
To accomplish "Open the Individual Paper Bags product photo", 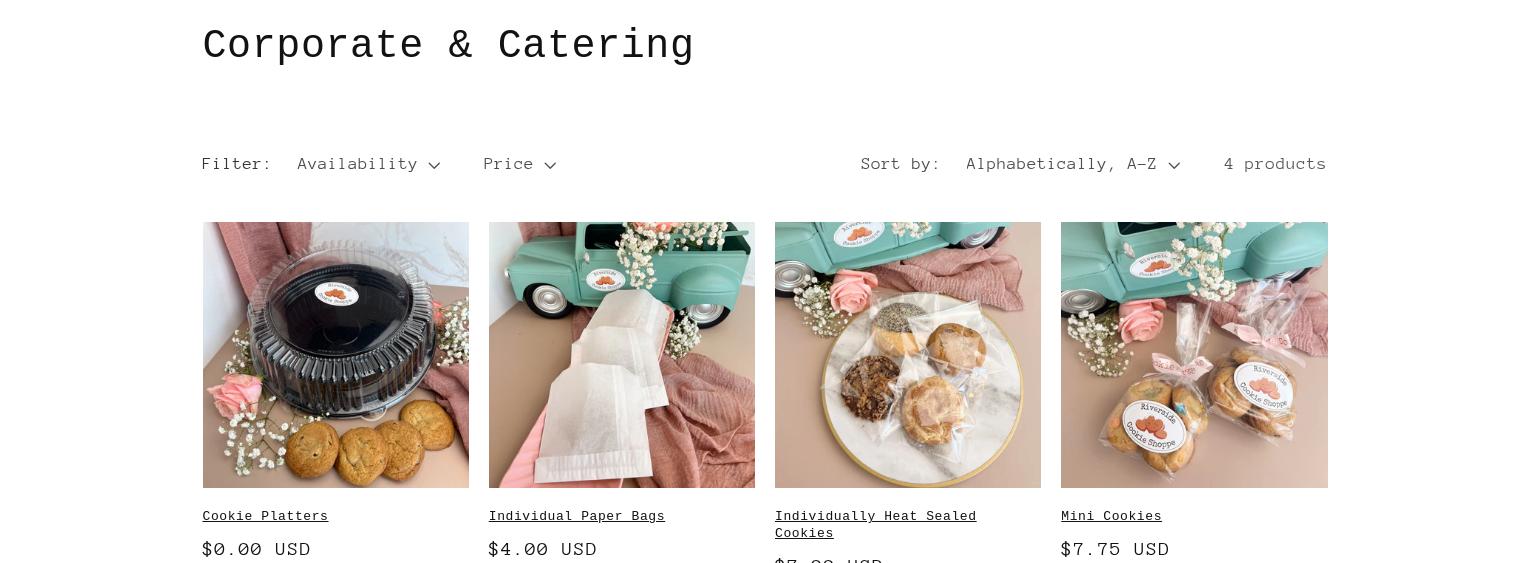I will pos(622,355).
